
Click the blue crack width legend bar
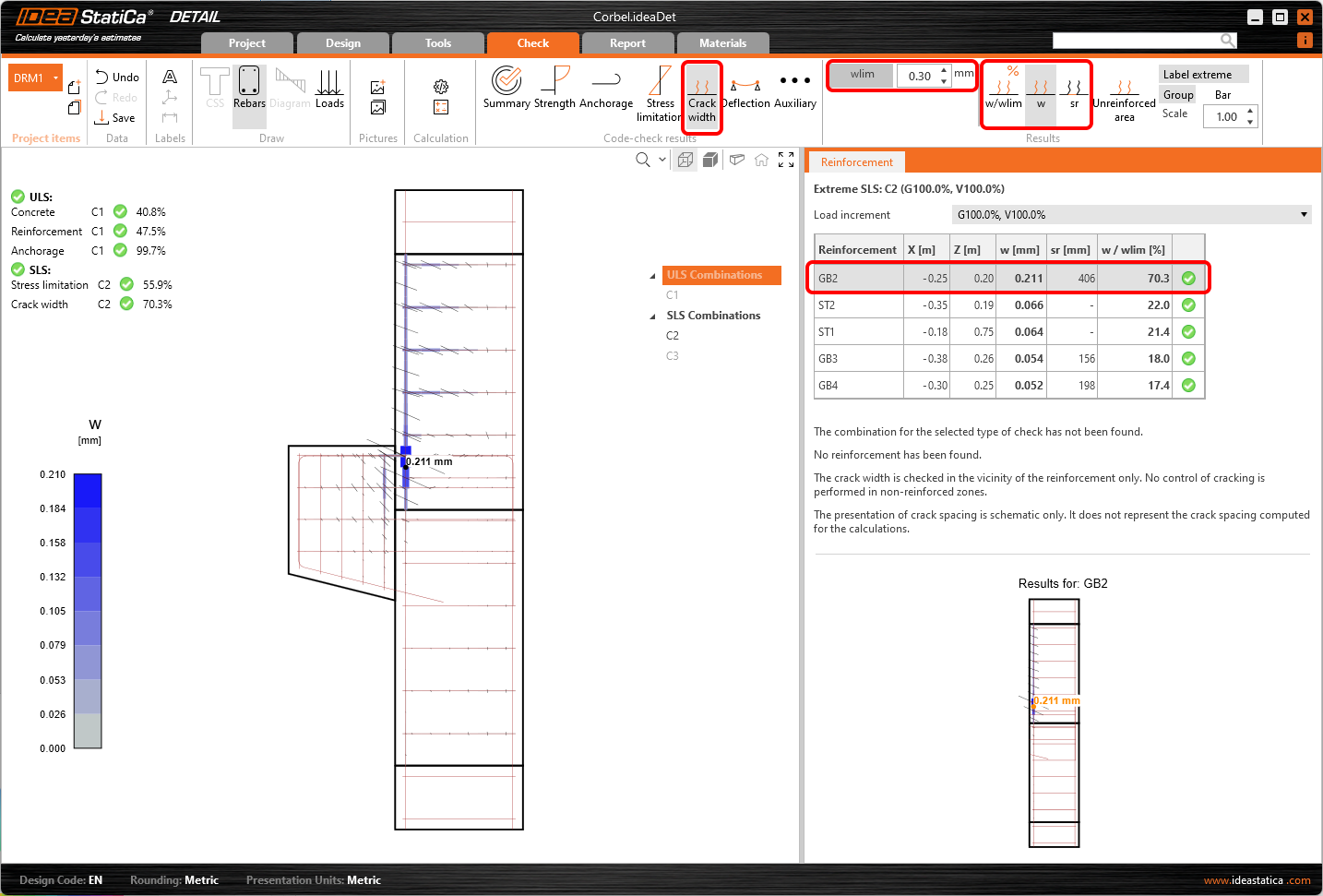point(88,610)
